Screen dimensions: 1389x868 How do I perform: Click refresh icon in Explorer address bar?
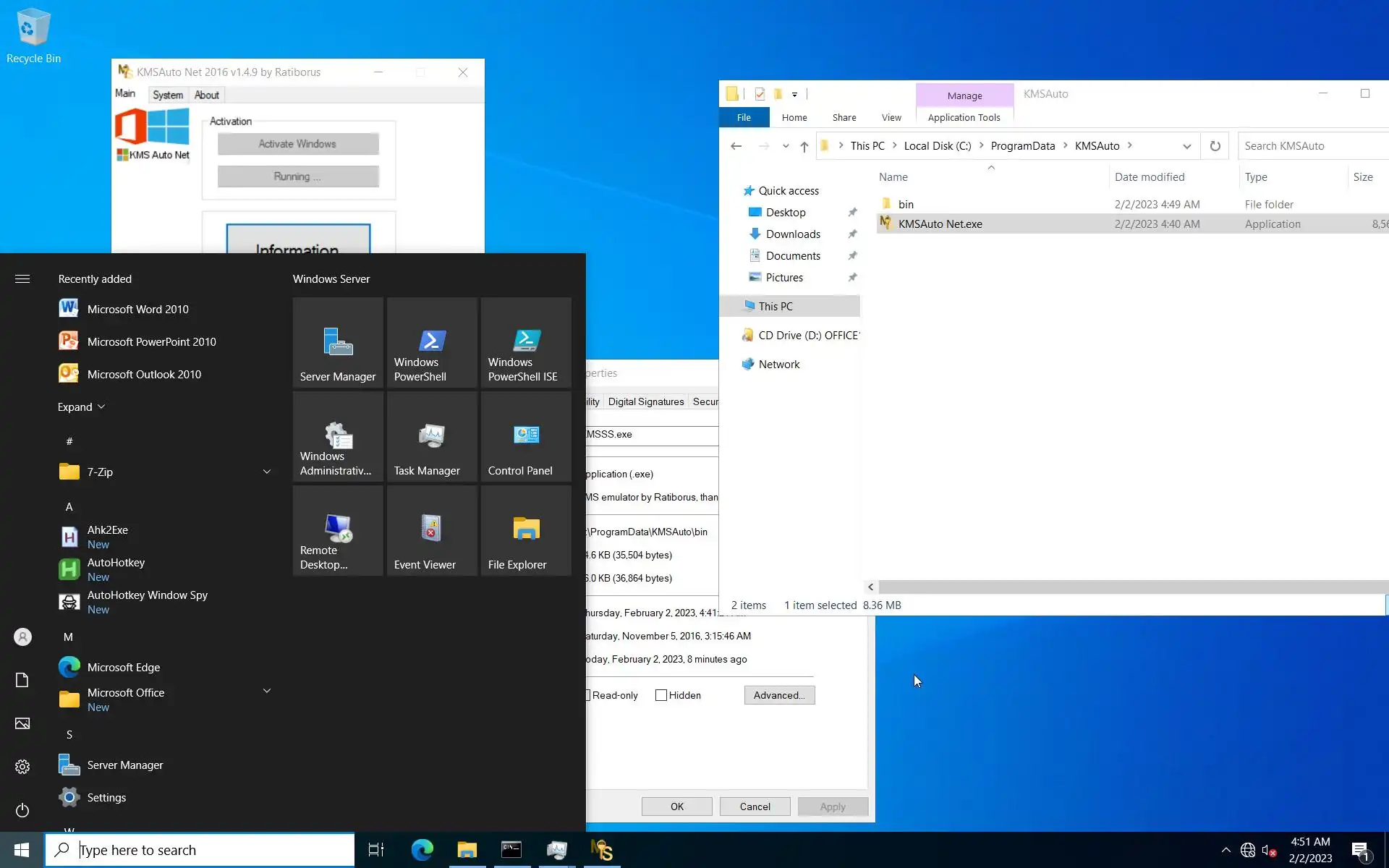(x=1215, y=146)
